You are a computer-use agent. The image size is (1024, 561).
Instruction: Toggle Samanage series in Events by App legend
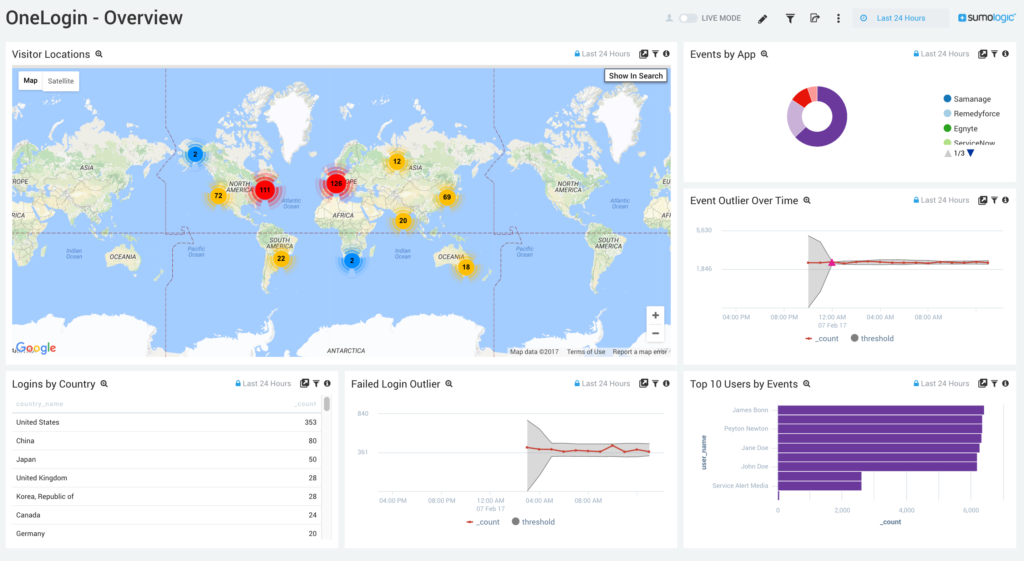967,99
